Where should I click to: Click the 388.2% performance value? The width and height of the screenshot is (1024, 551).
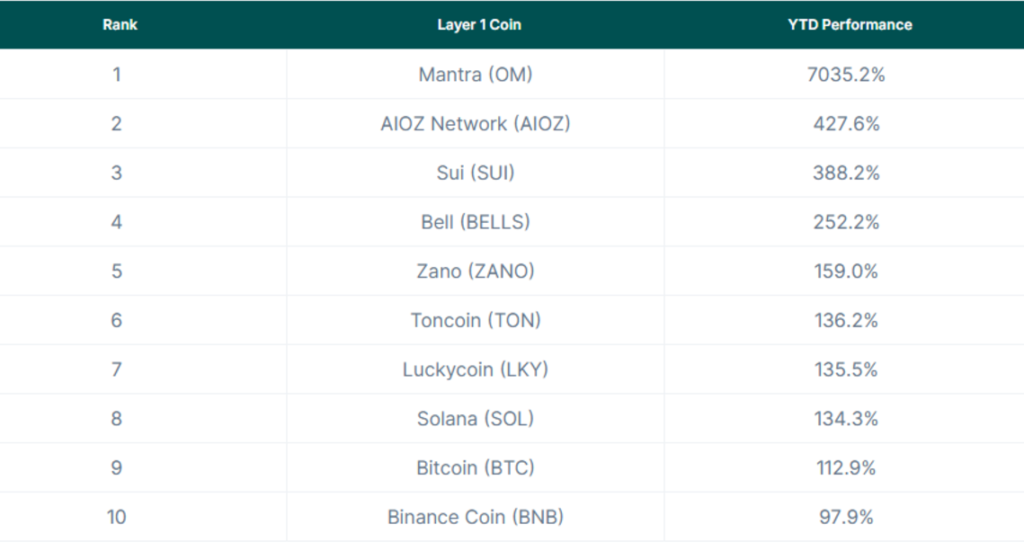846,173
